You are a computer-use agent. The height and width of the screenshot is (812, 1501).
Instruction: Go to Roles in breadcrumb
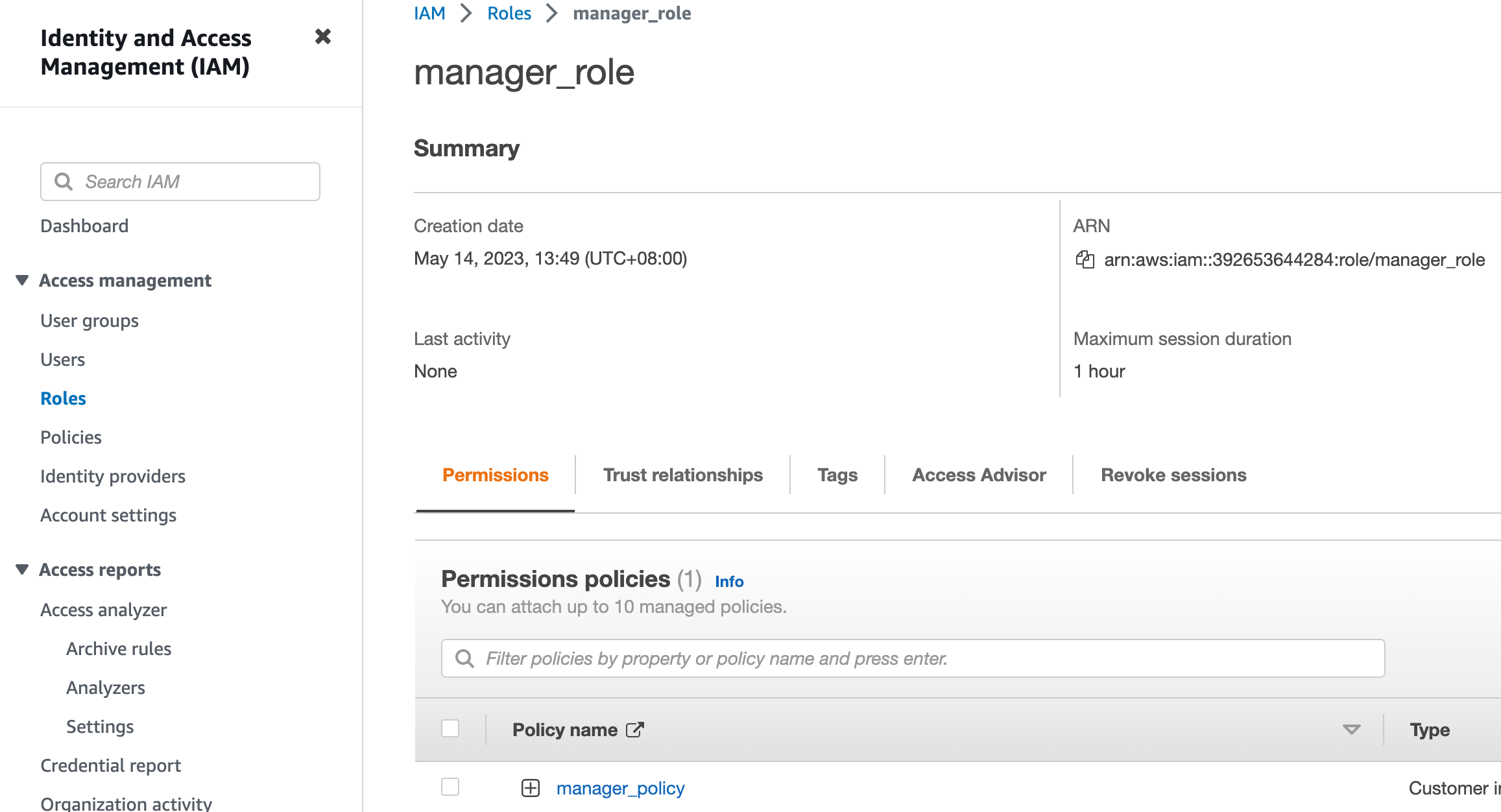(509, 13)
